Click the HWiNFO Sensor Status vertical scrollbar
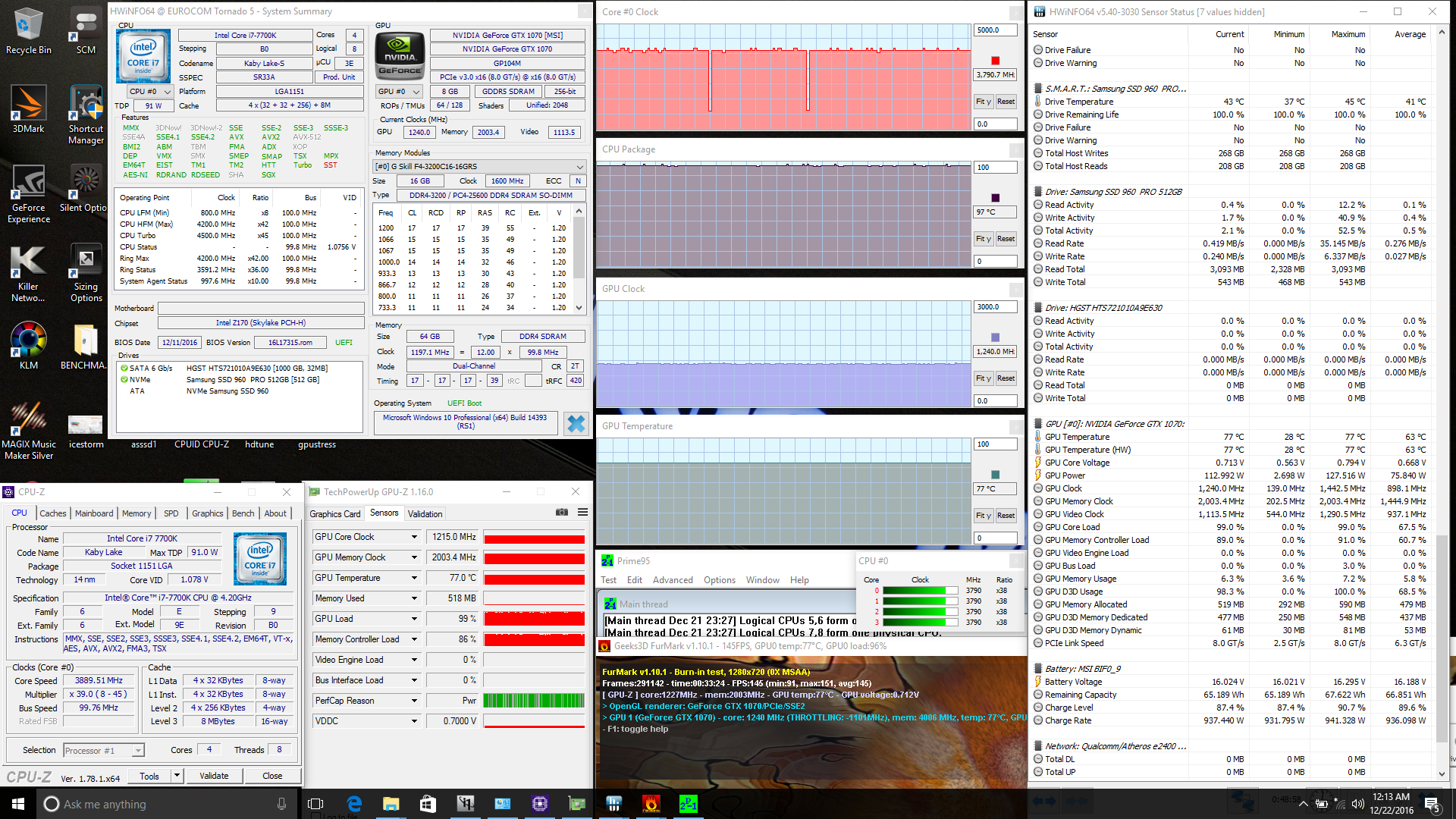 [x=1442, y=402]
